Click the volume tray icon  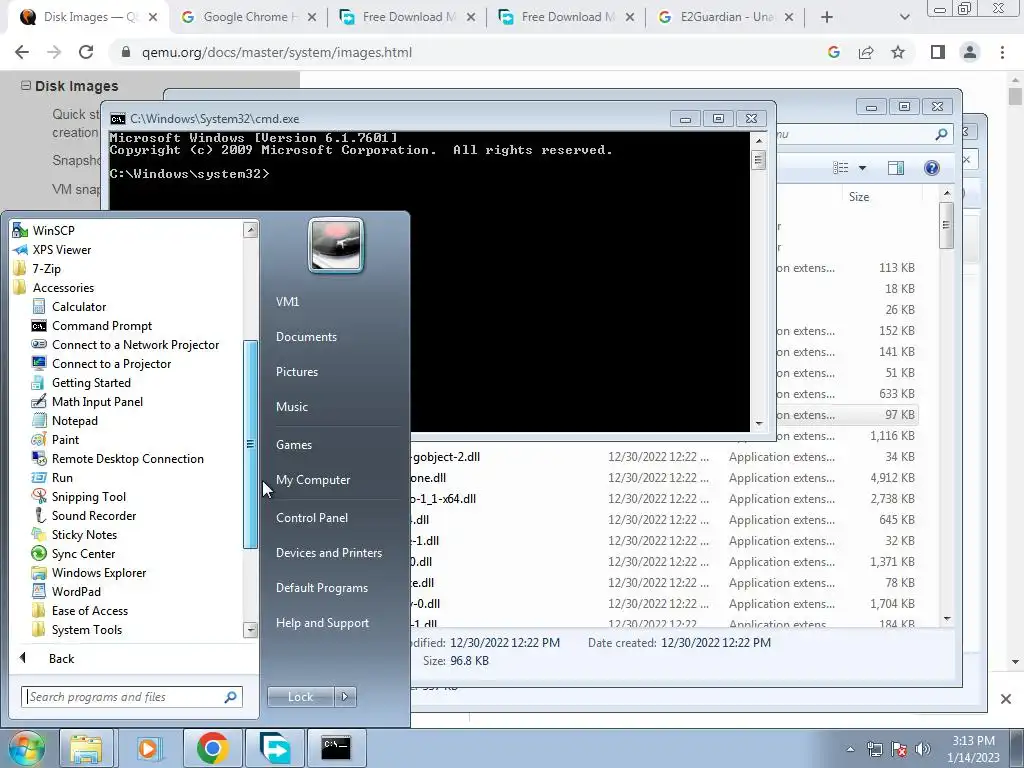point(923,749)
